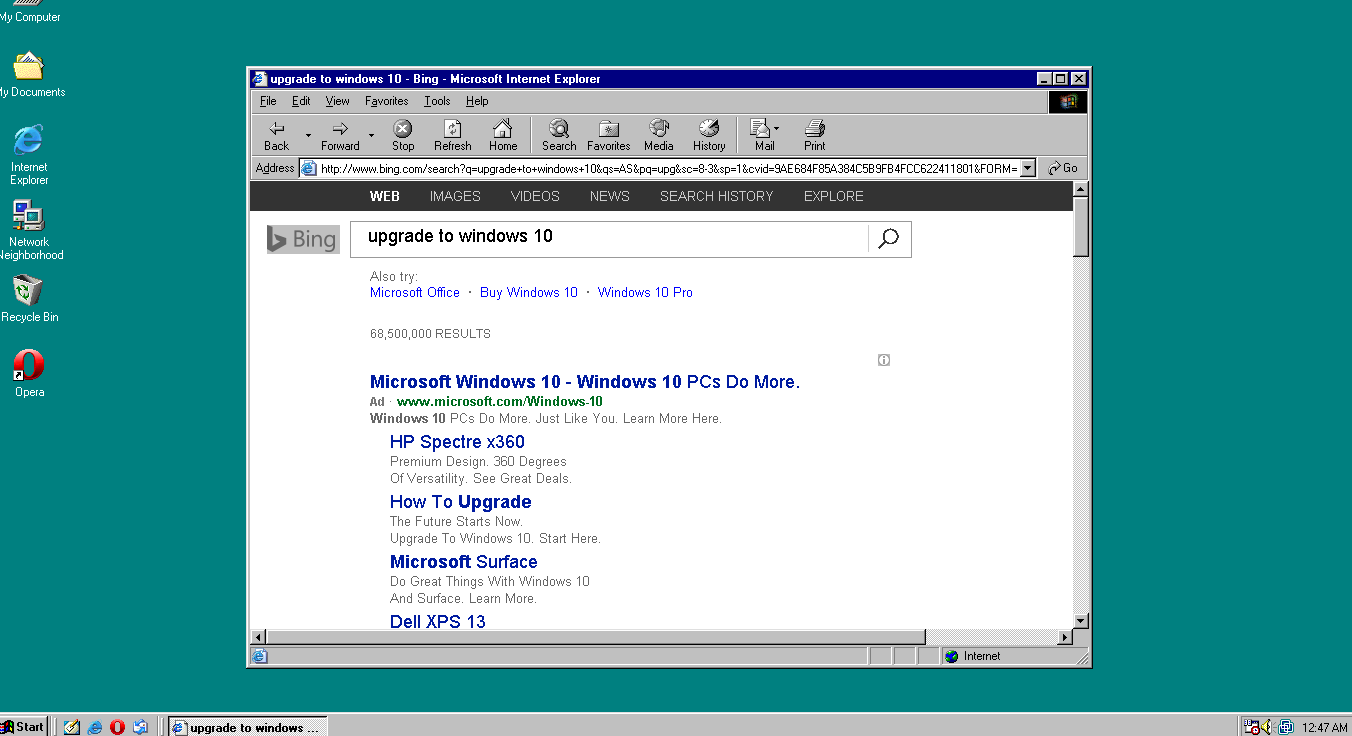Open the Microsoft Windows 10 PCs Do More ad
The width and height of the screenshot is (1352, 736).
[585, 382]
